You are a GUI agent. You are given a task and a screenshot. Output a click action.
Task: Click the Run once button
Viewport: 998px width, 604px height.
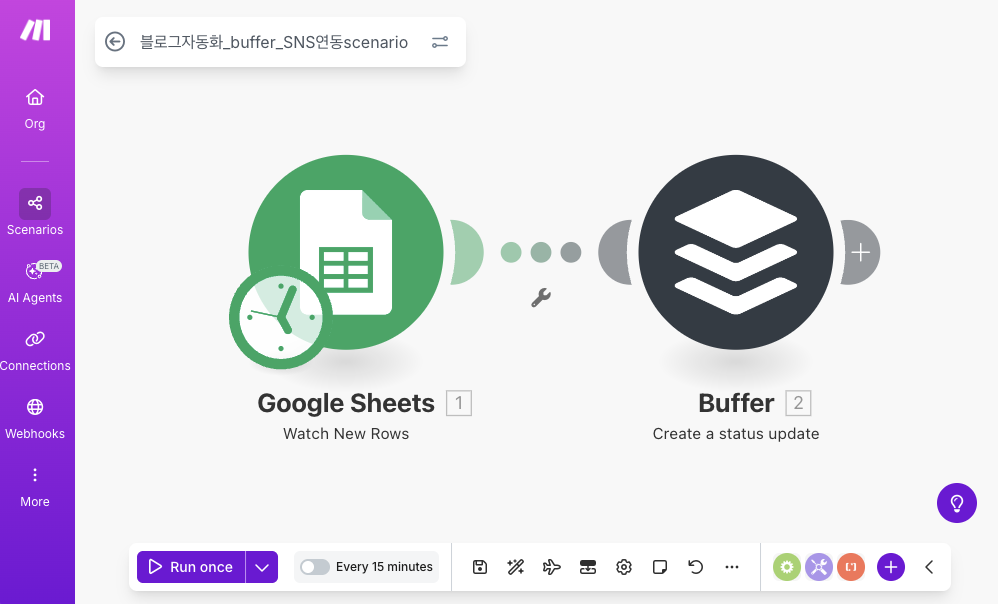click(191, 567)
